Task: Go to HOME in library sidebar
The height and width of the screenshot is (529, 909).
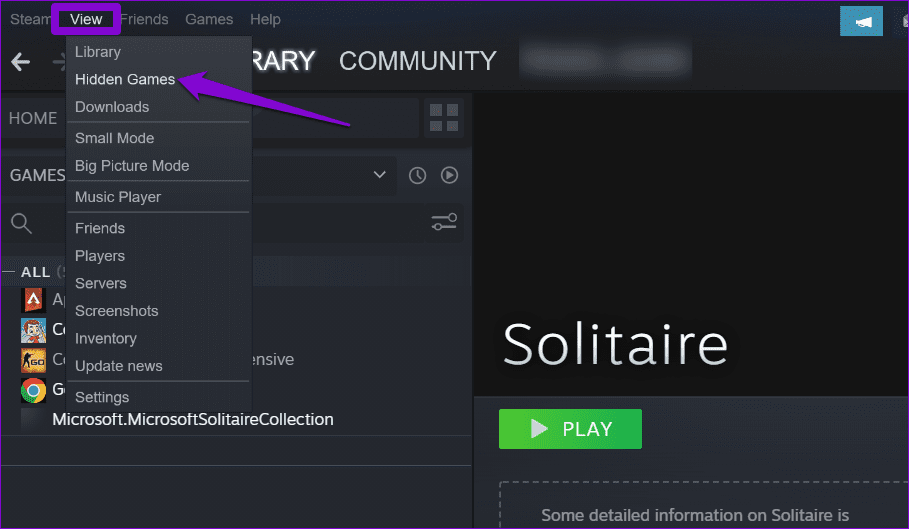Action: click(x=33, y=118)
